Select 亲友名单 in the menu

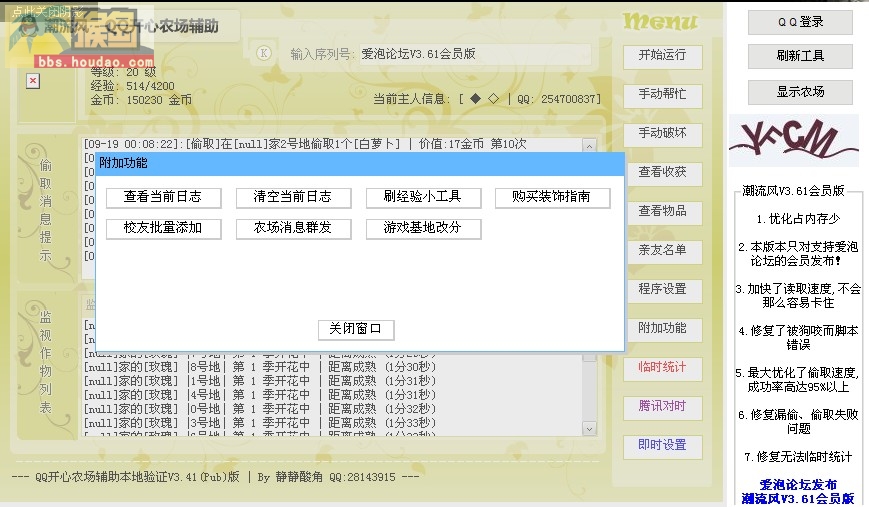point(662,251)
